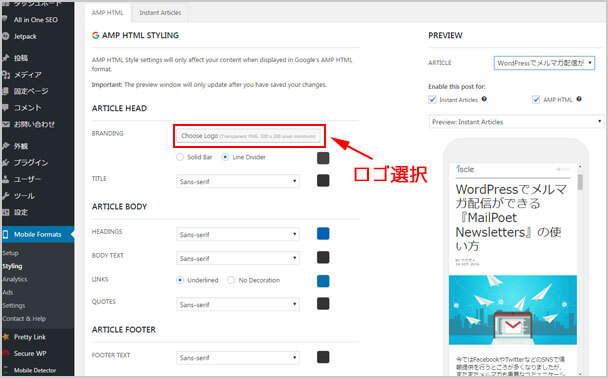Click the Mobile Detector icon
This screenshot has height=378, width=608.
5,370
